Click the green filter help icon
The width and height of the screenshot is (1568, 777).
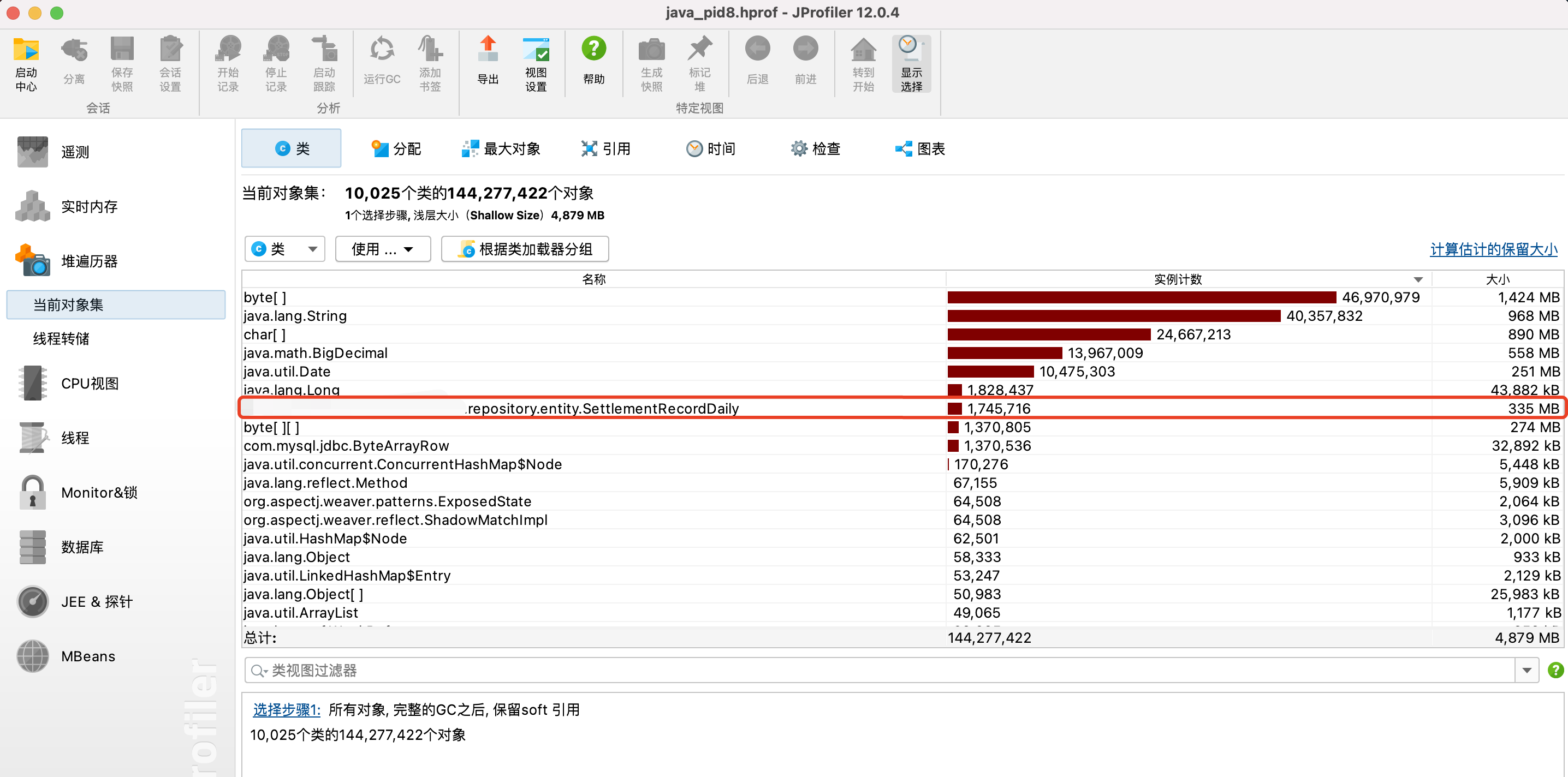pos(1555,670)
